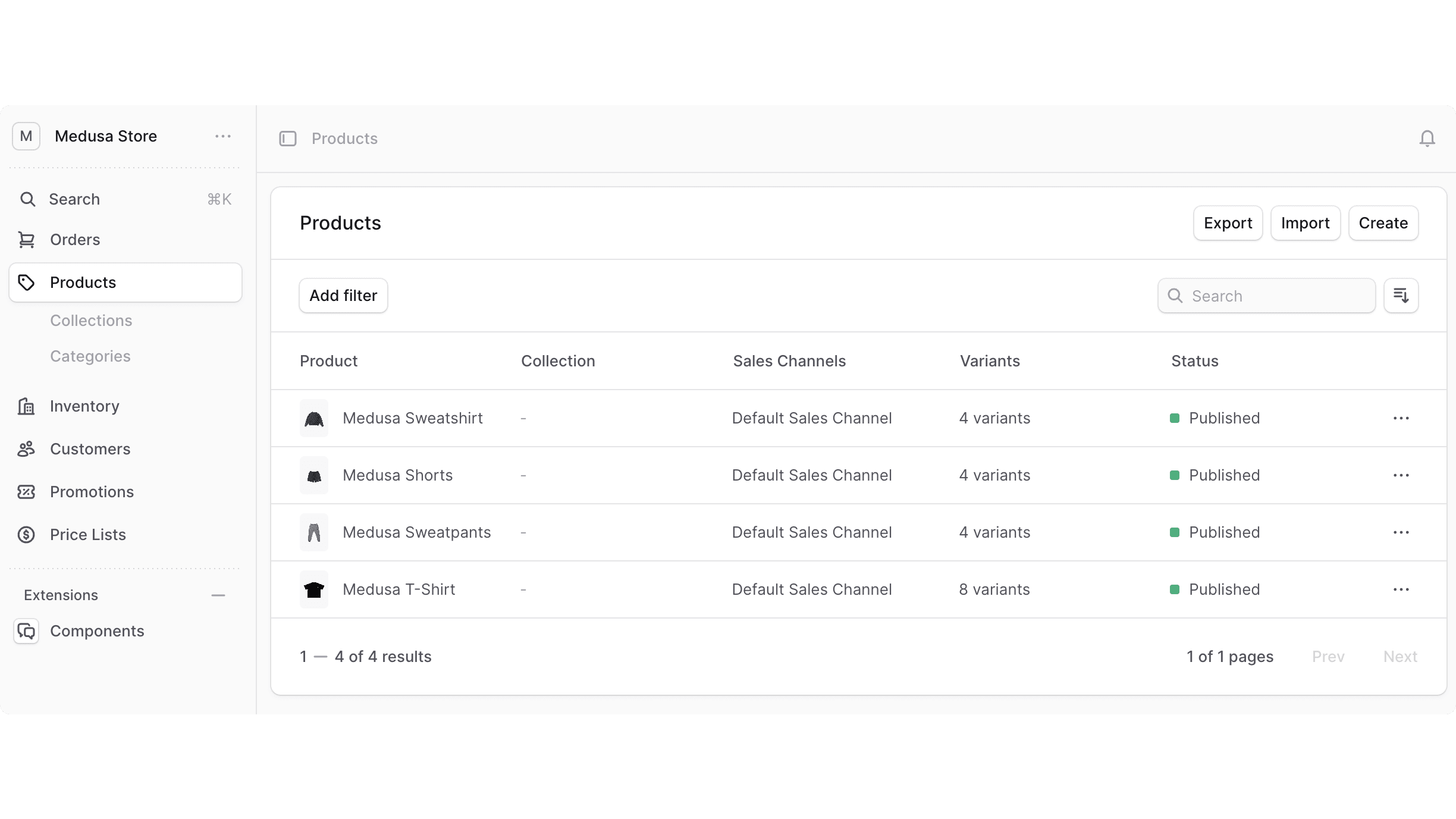This screenshot has height=819, width=1456.
Task: Select the Customers people icon
Action: (27, 449)
